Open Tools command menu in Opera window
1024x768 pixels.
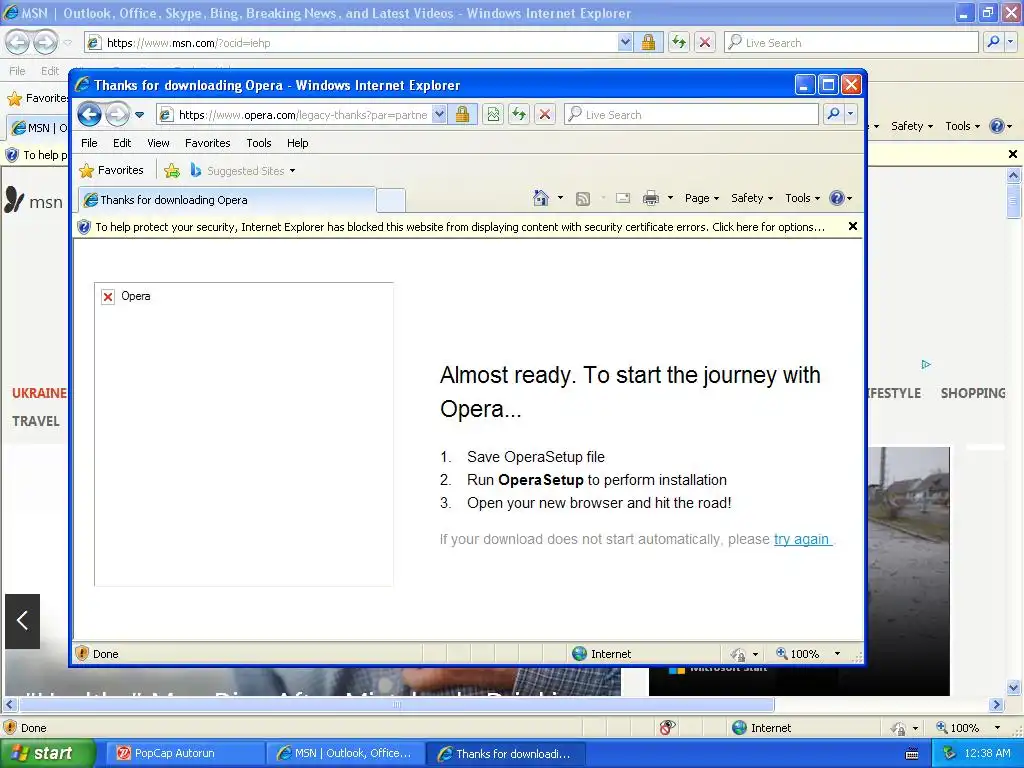click(802, 198)
